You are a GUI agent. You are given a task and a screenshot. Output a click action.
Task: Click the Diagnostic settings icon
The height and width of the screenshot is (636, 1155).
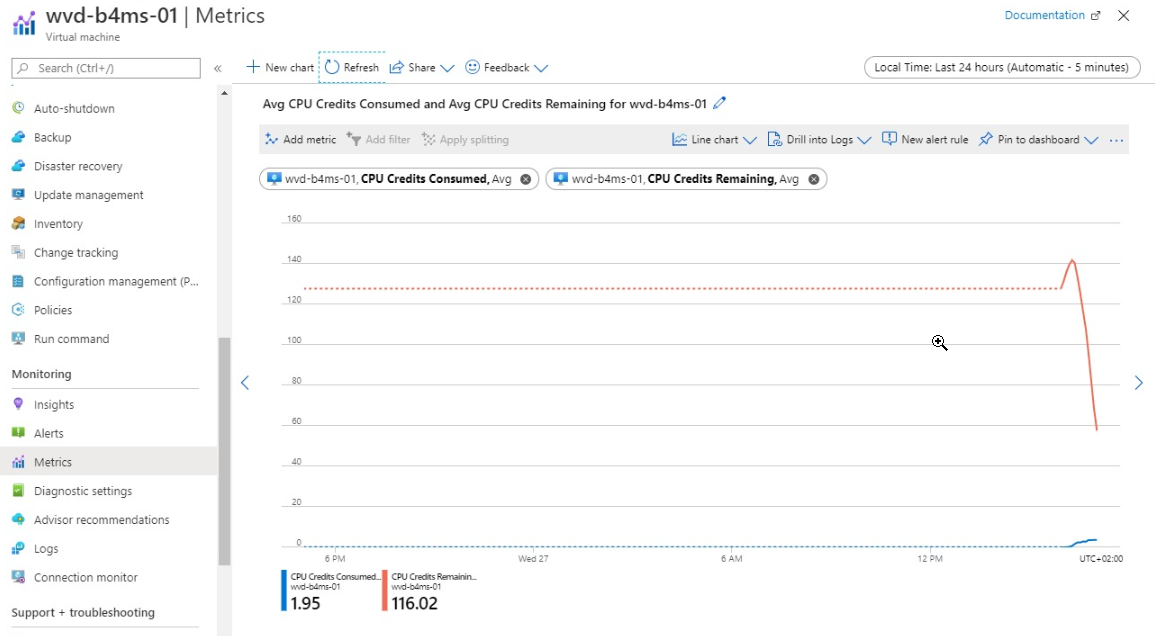(18, 490)
